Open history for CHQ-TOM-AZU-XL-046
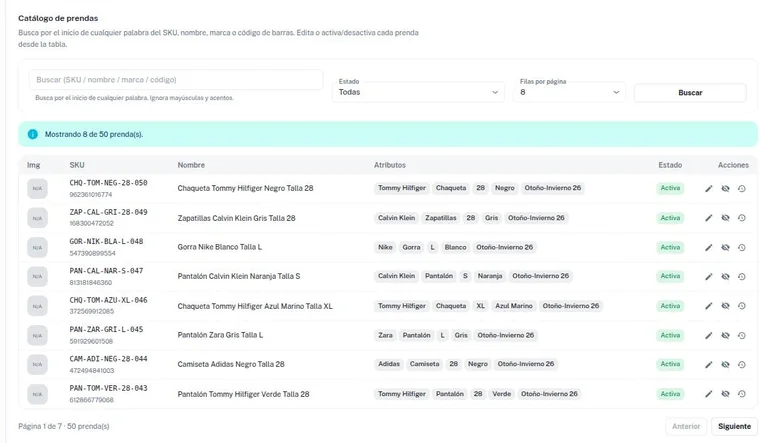This screenshot has height=443, width=760. click(742, 306)
